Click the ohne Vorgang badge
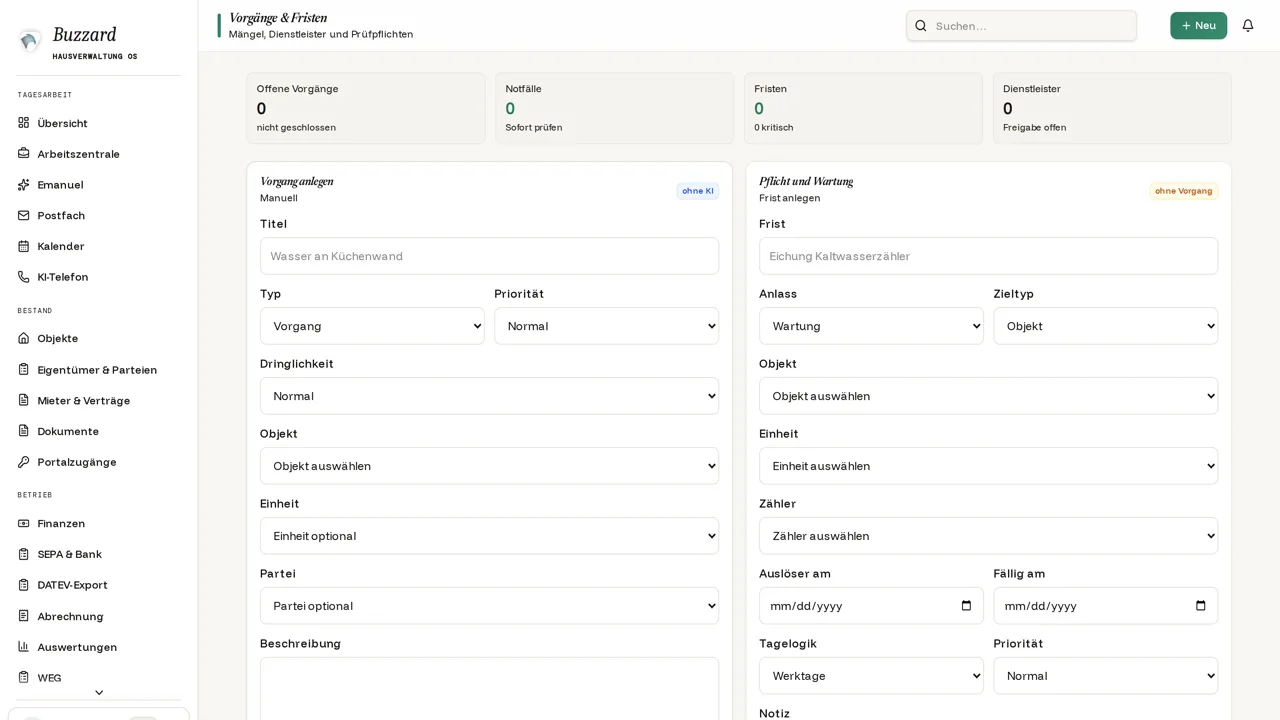Image resolution: width=1280 pixels, height=720 pixels. (1183, 191)
